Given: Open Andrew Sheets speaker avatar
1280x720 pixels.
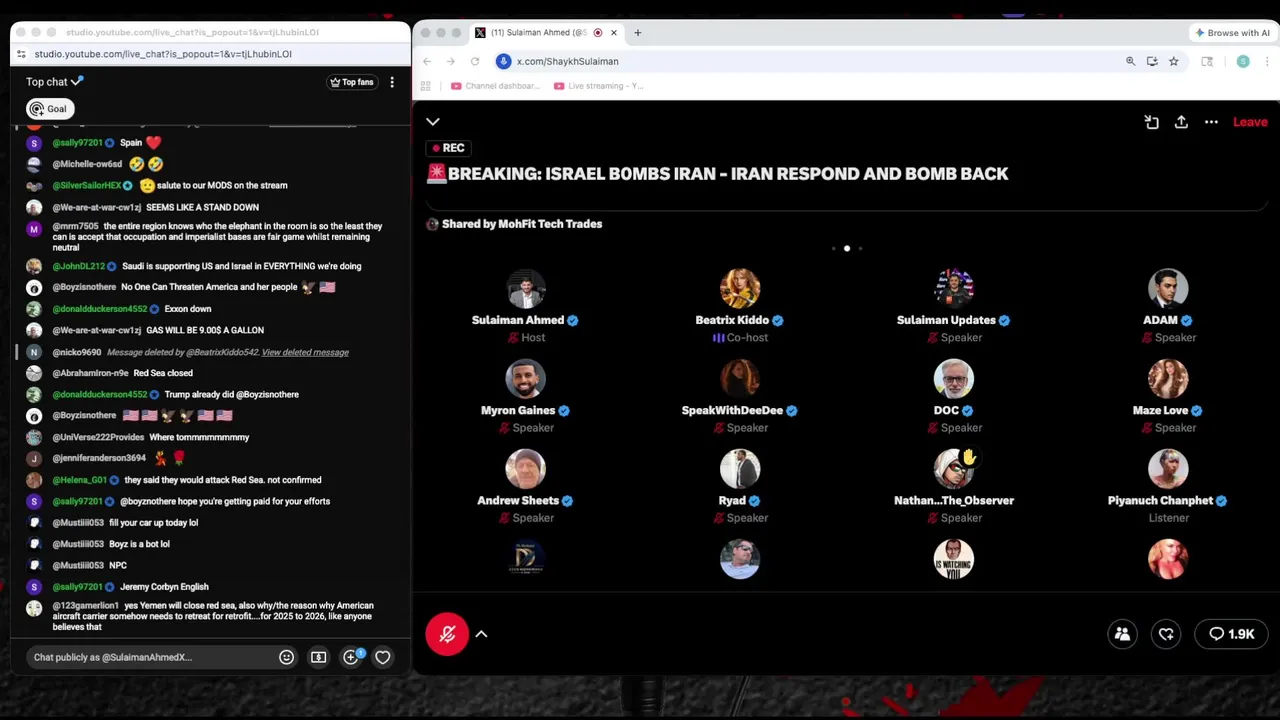Looking at the screenshot, I should tap(525, 469).
